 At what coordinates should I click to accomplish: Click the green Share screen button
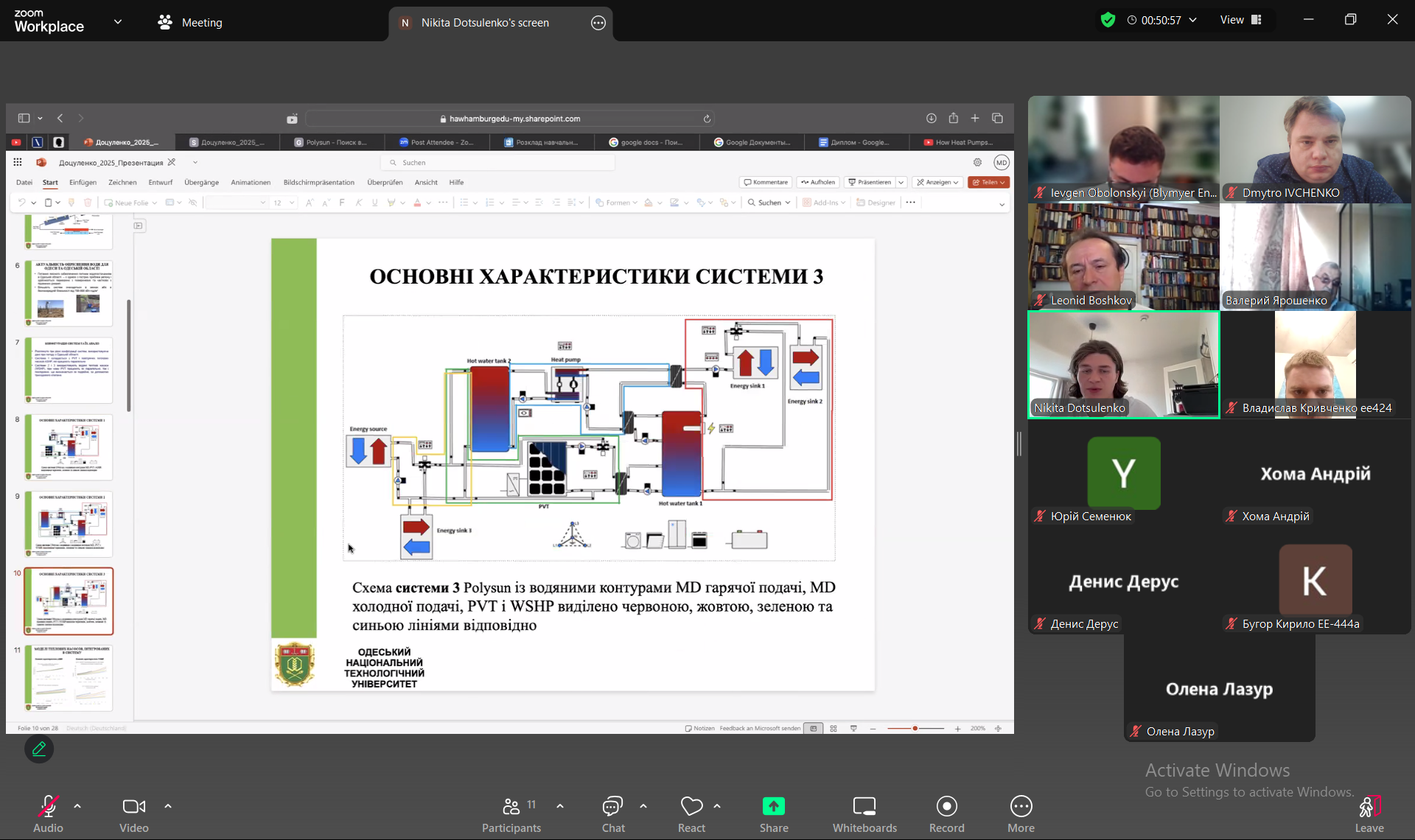pos(774,813)
